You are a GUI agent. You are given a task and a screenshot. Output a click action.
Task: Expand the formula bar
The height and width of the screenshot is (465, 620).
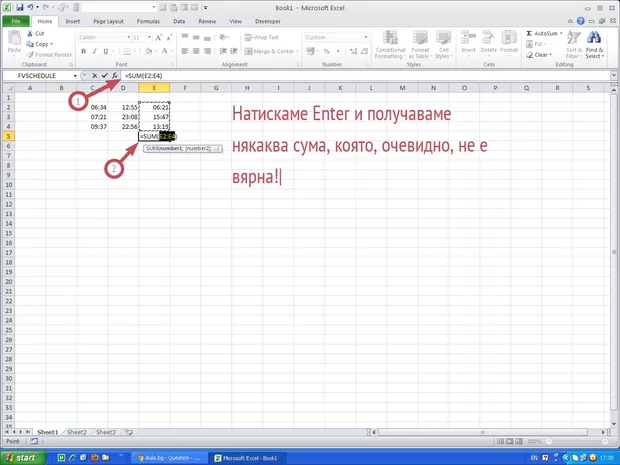(614, 75)
